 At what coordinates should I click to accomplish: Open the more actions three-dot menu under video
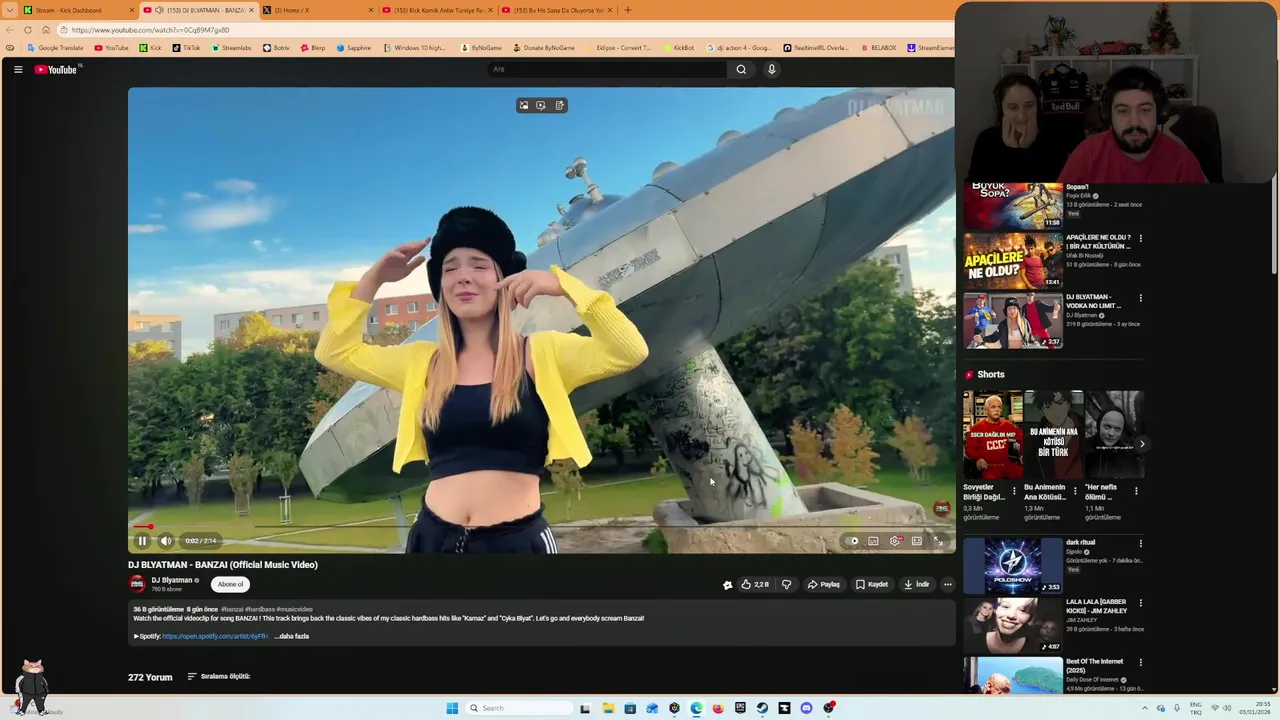pyautogui.click(x=947, y=584)
